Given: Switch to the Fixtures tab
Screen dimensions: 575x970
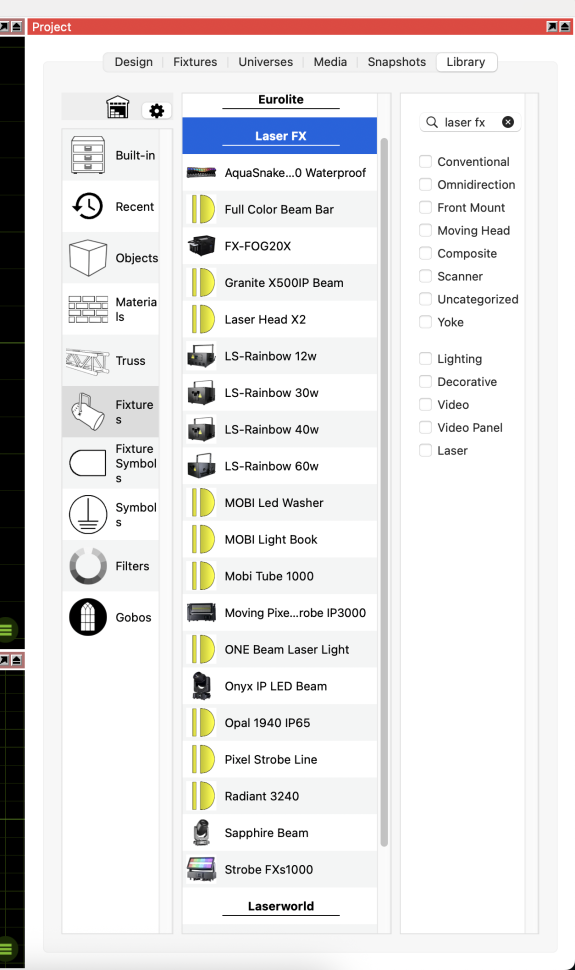Looking at the screenshot, I should 195,62.
